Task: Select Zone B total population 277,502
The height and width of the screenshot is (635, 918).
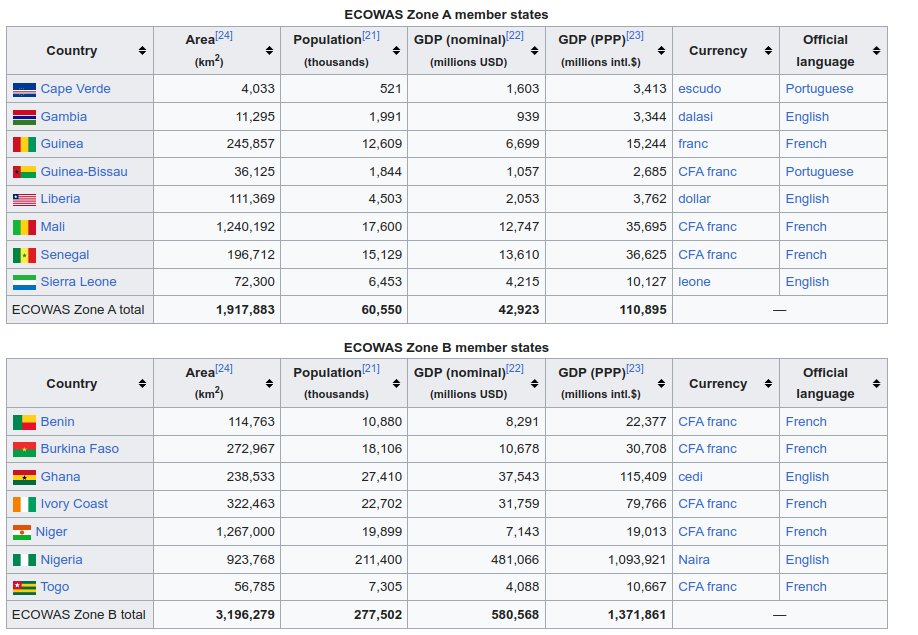Action: coord(378,615)
